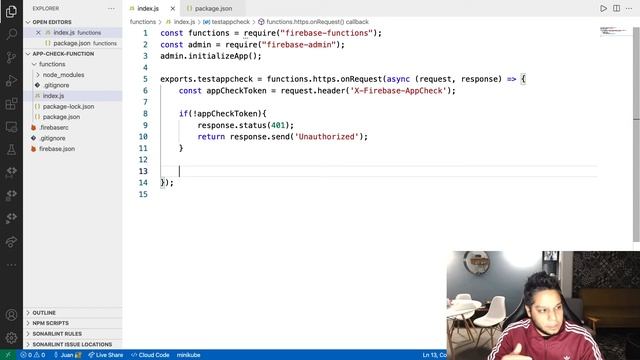Show errors and warnings in status bar
Image resolution: width=640 pixels, height=360 pixels.
33,355
